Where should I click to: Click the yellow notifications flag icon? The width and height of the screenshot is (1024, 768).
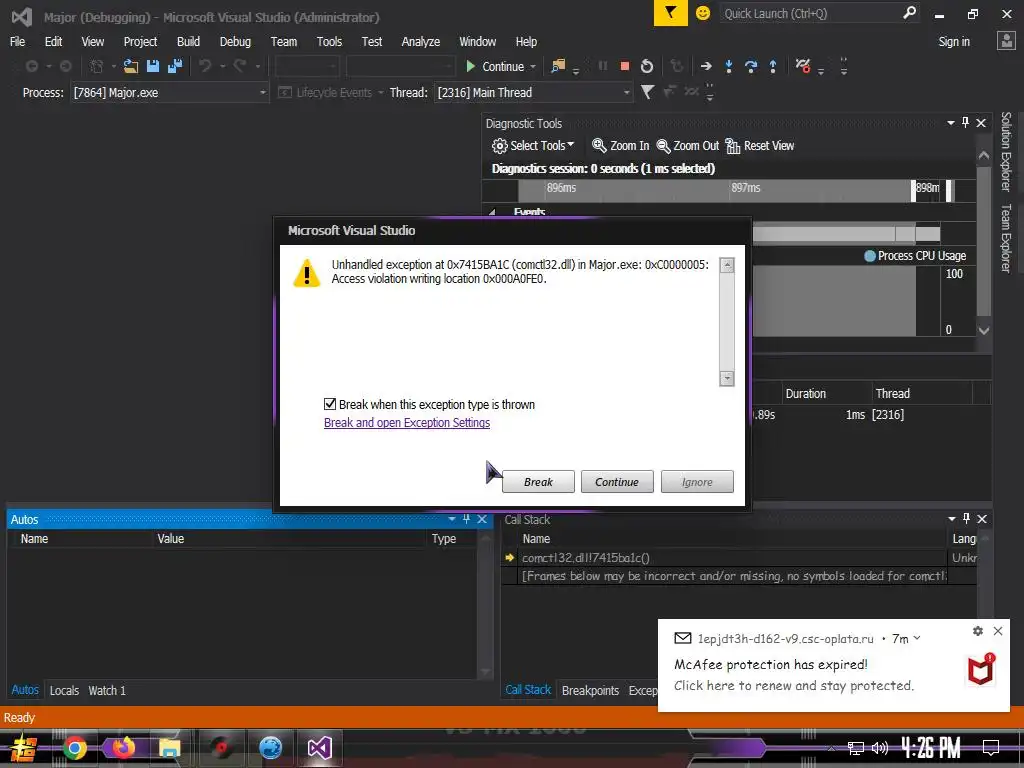tap(670, 13)
